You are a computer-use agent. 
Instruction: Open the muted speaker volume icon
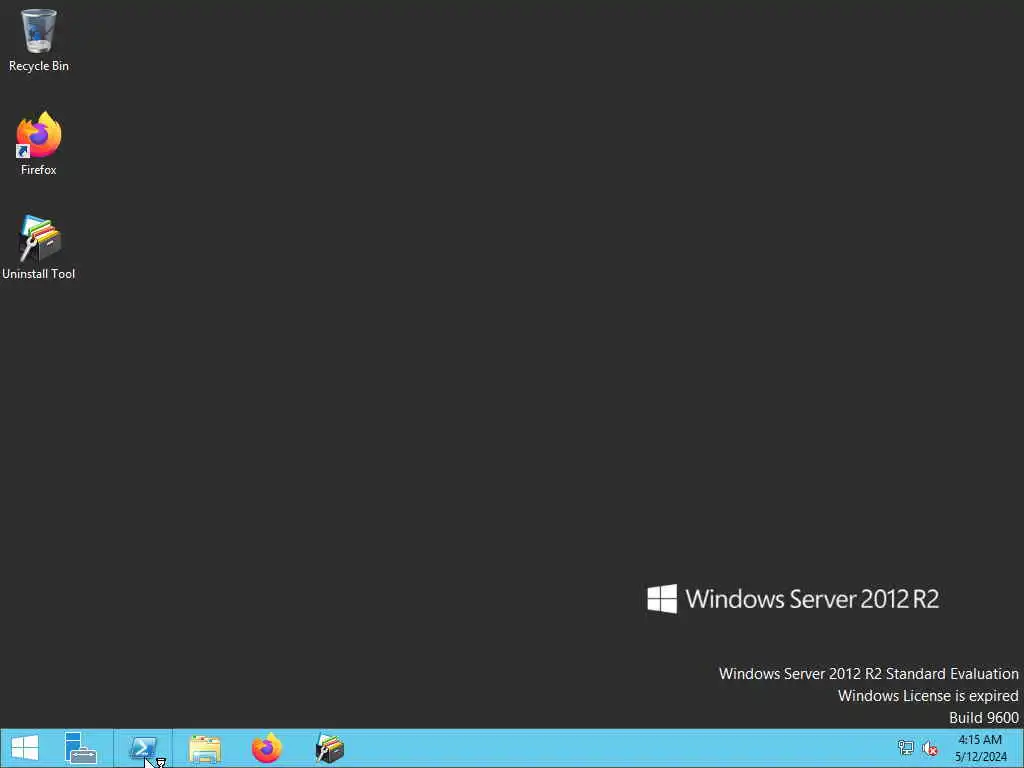tap(930, 748)
